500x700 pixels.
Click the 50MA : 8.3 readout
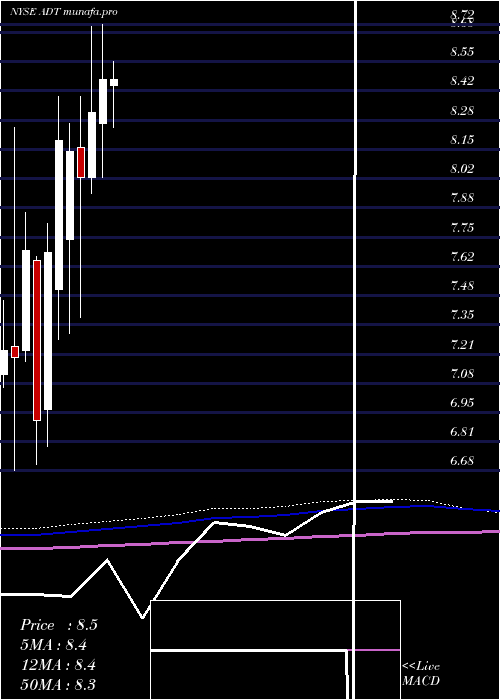tap(58, 685)
